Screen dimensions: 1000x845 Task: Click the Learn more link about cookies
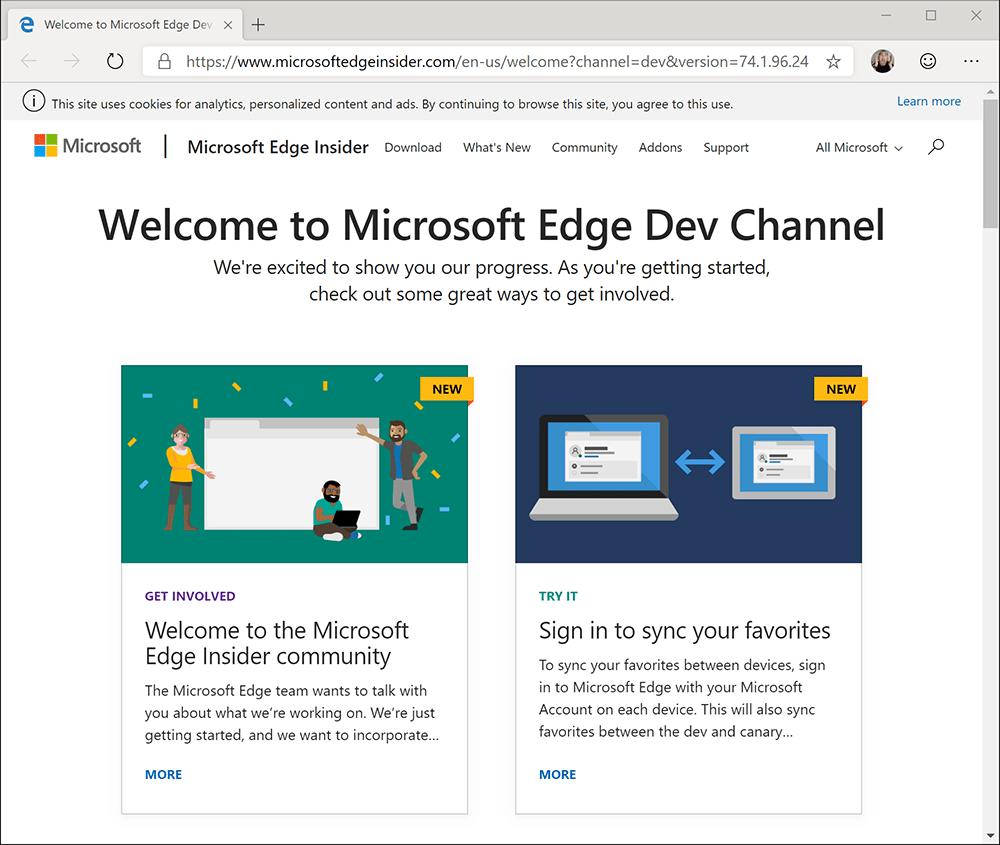929,100
